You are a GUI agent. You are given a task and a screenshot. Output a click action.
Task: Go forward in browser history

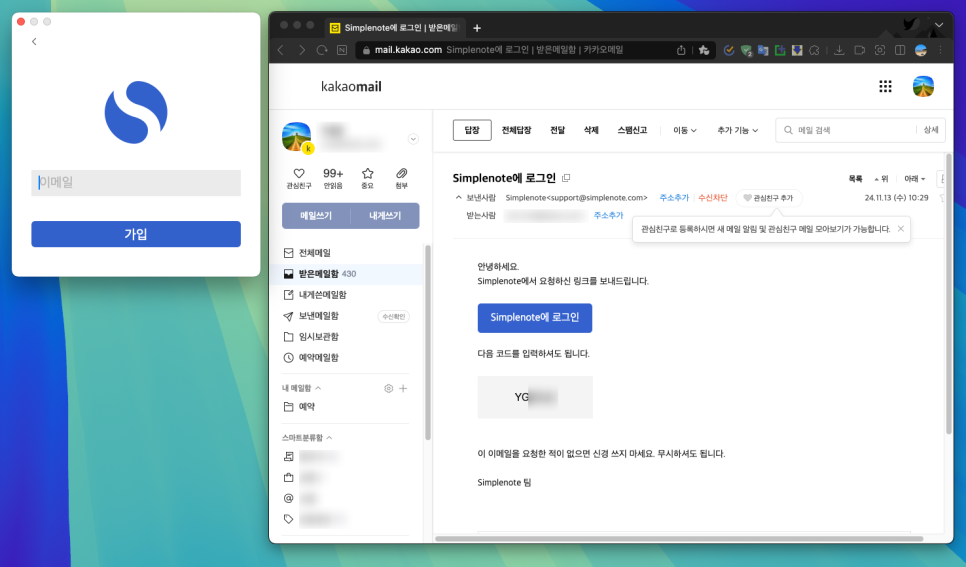point(301,51)
